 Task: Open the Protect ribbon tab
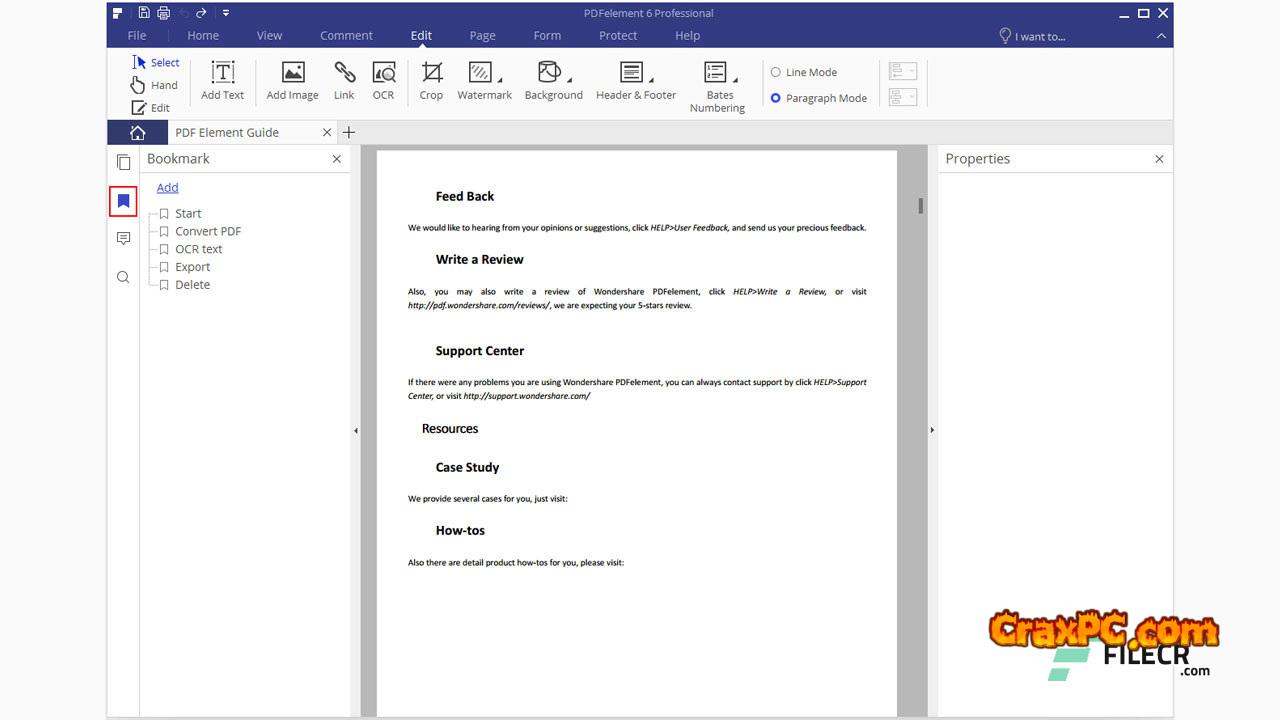coord(618,35)
